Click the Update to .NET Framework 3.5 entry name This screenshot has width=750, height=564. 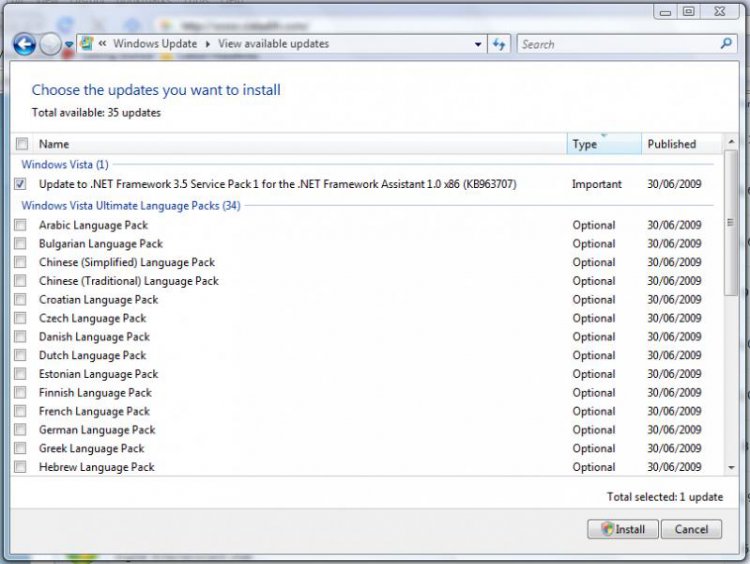coord(277,184)
